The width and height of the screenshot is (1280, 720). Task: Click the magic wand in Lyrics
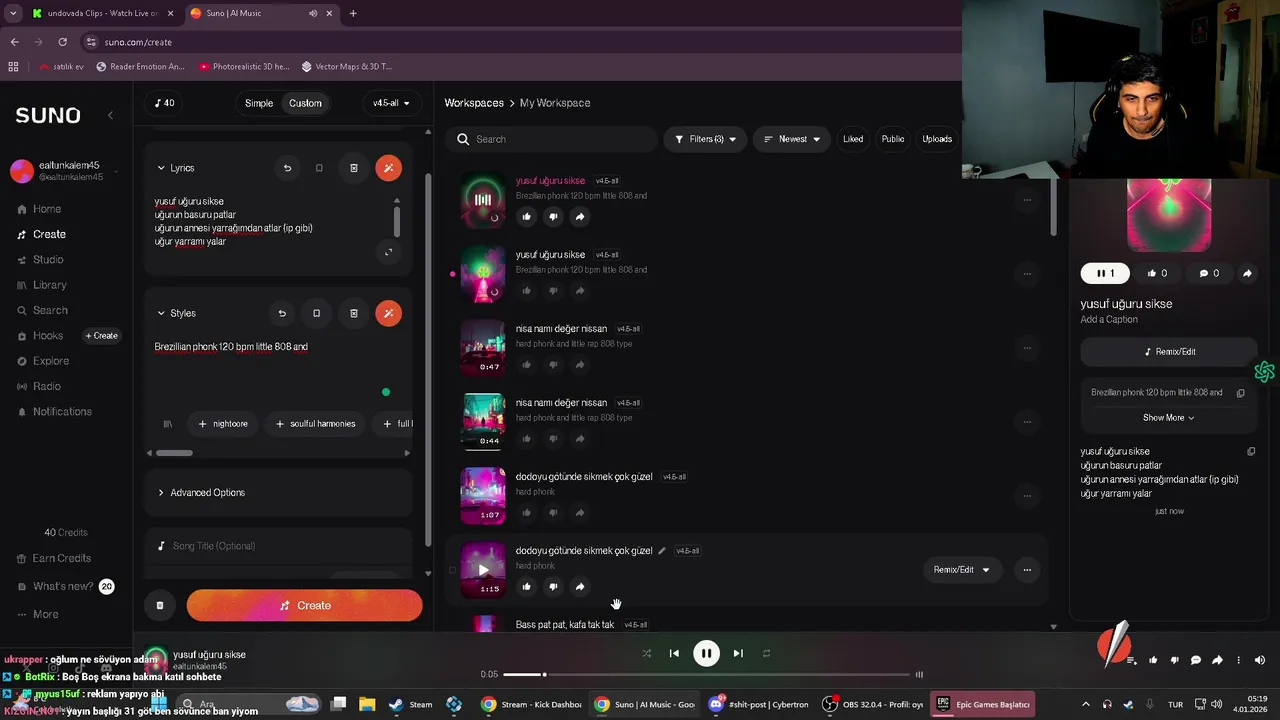388,168
